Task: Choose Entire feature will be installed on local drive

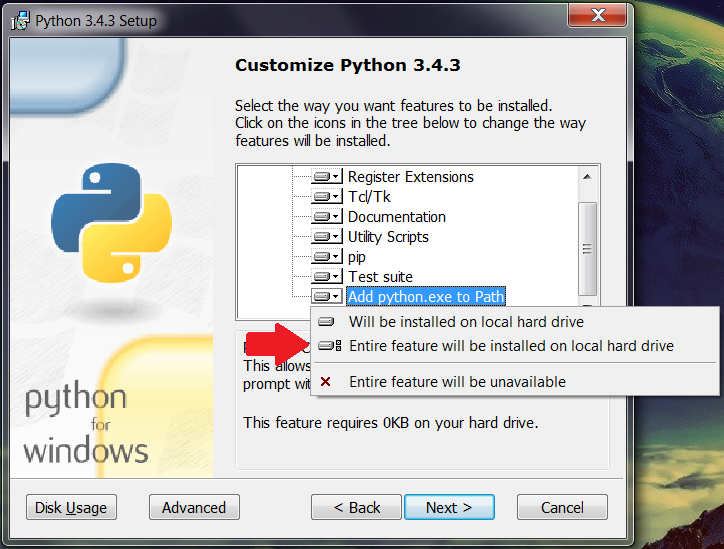Action: [515, 346]
